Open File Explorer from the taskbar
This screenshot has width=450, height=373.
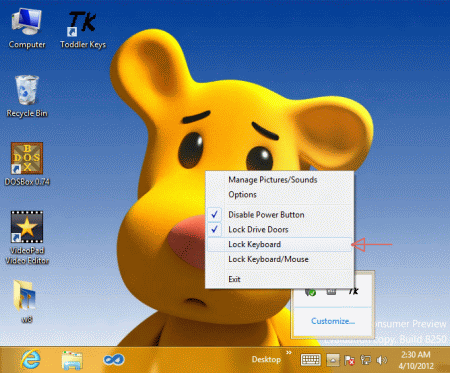click(72, 360)
